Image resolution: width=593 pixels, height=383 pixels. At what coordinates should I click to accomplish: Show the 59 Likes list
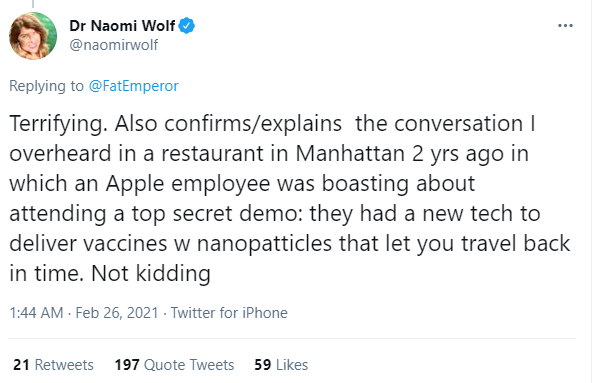click(281, 365)
